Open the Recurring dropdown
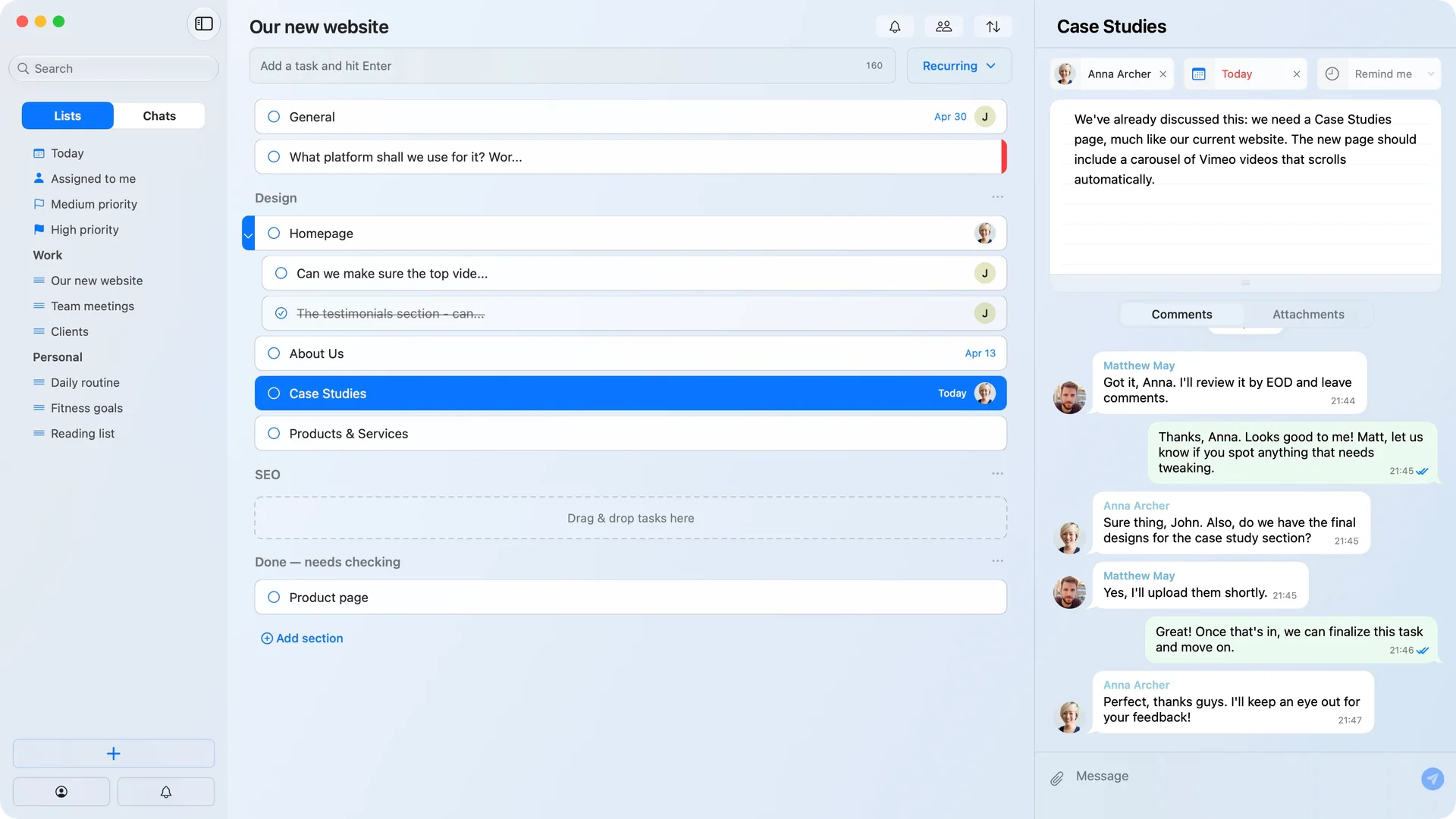 coord(959,66)
